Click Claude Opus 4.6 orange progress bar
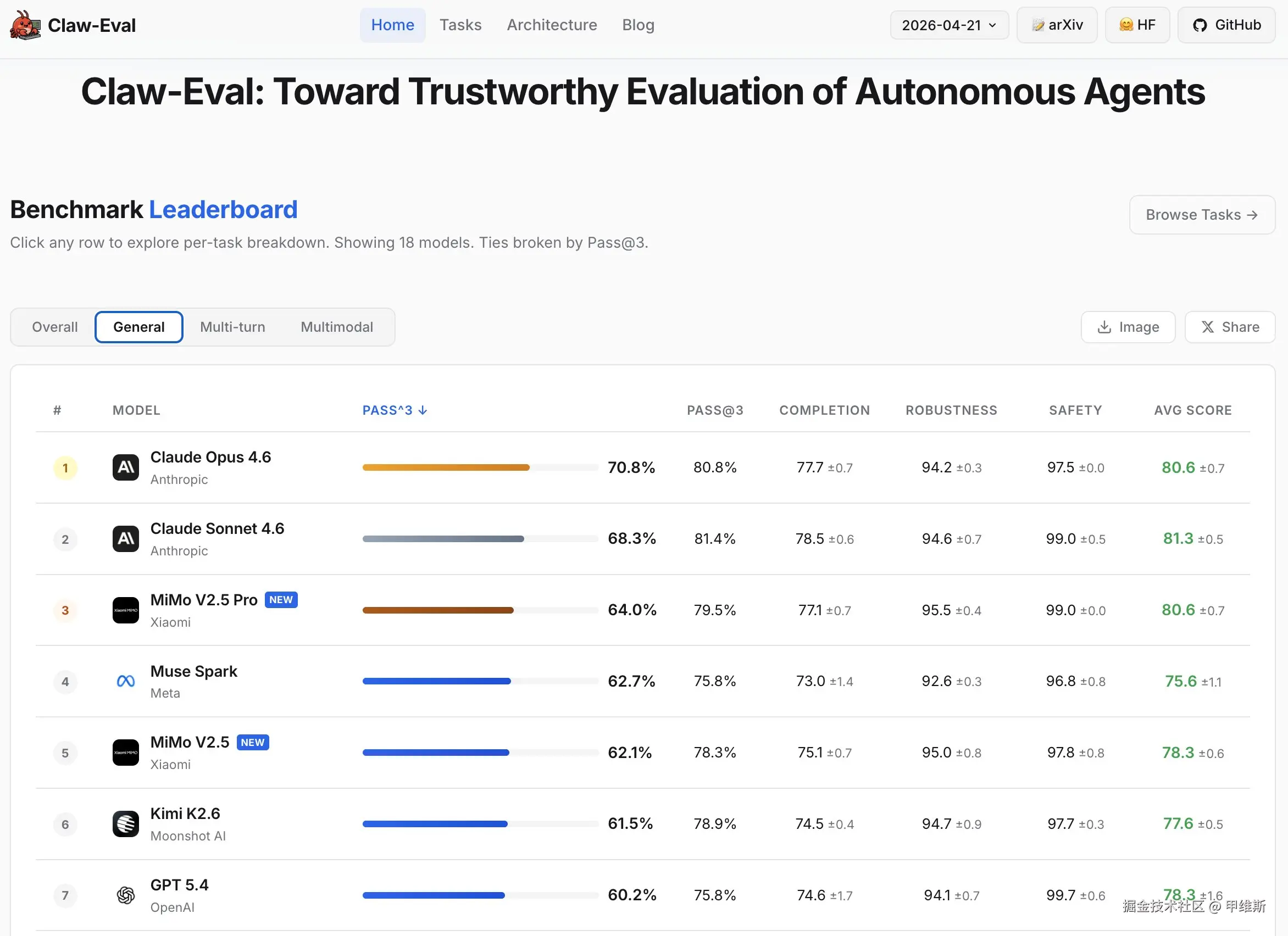This screenshot has height=936, width=1288. tap(446, 467)
